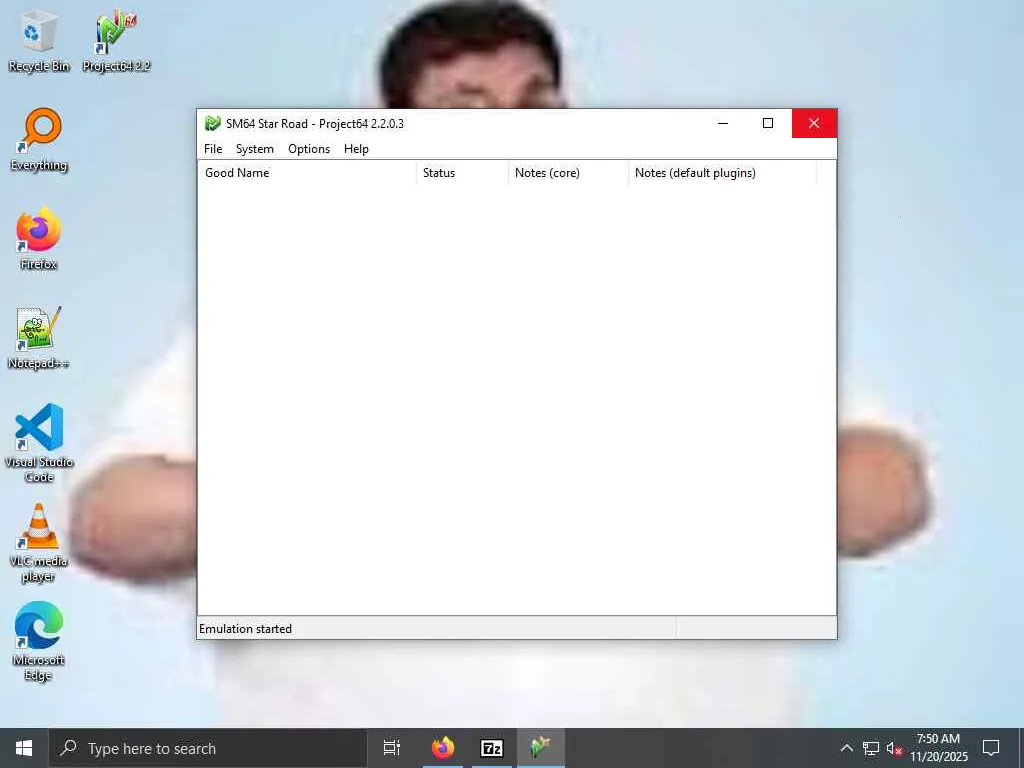
Task: Click the muted volume tray icon
Action: click(x=894, y=748)
